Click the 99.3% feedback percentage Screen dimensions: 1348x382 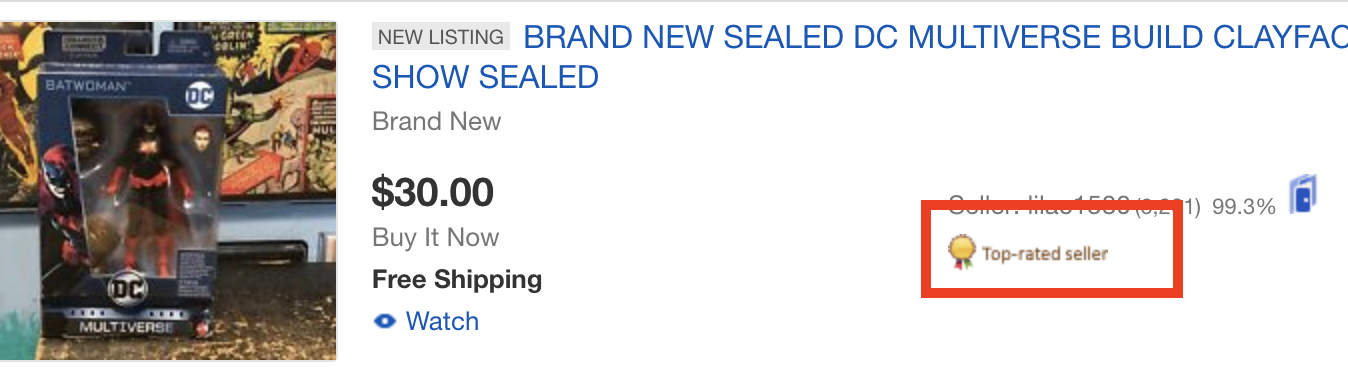(x=1244, y=207)
